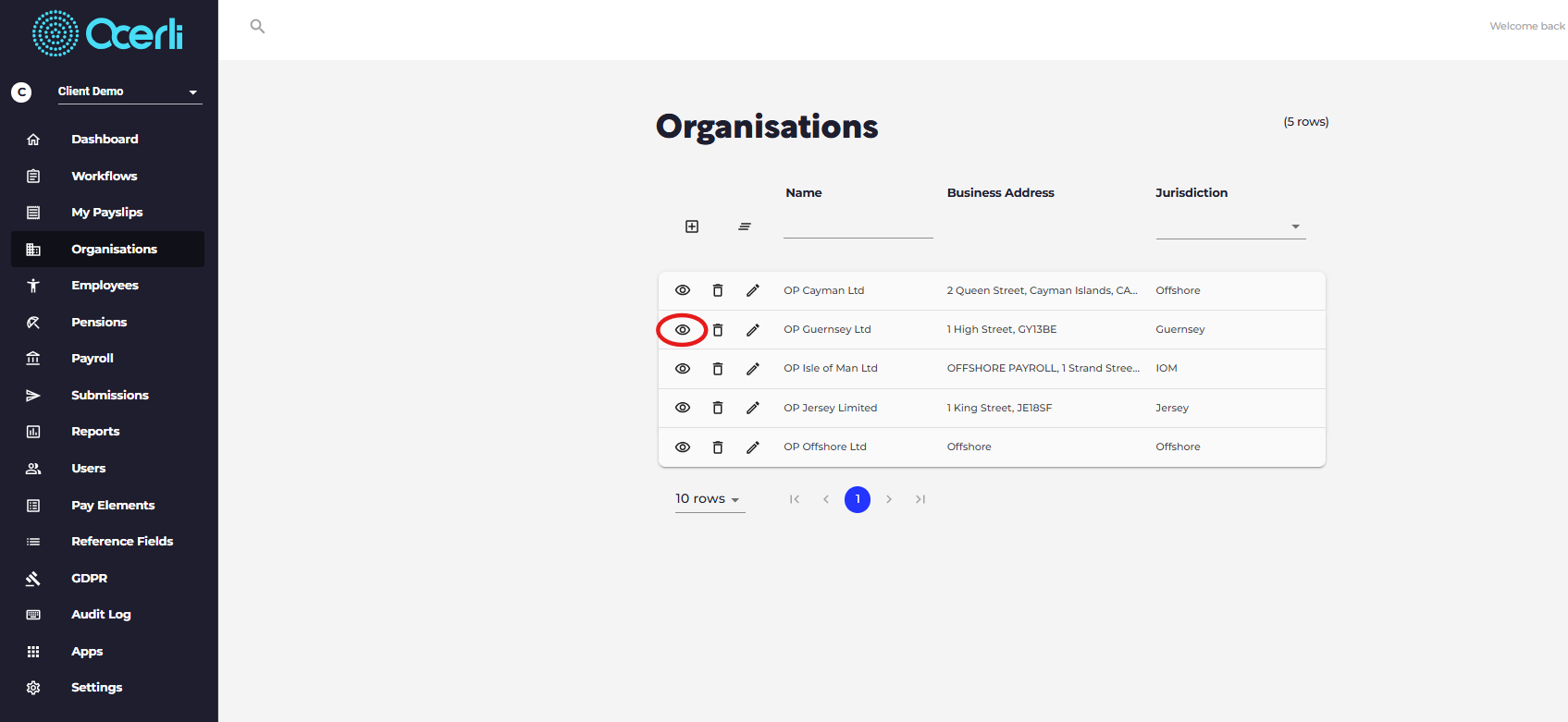
Task: Open the Client Demo dropdown
Action: [130, 92]
